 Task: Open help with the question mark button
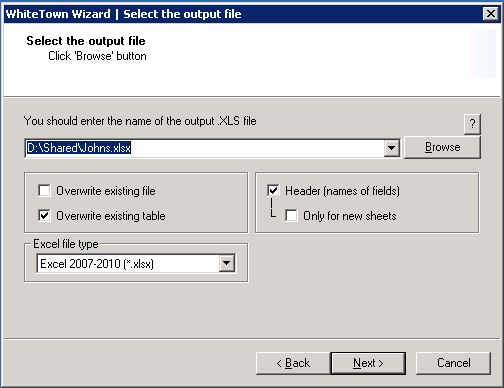click(472, 124)
